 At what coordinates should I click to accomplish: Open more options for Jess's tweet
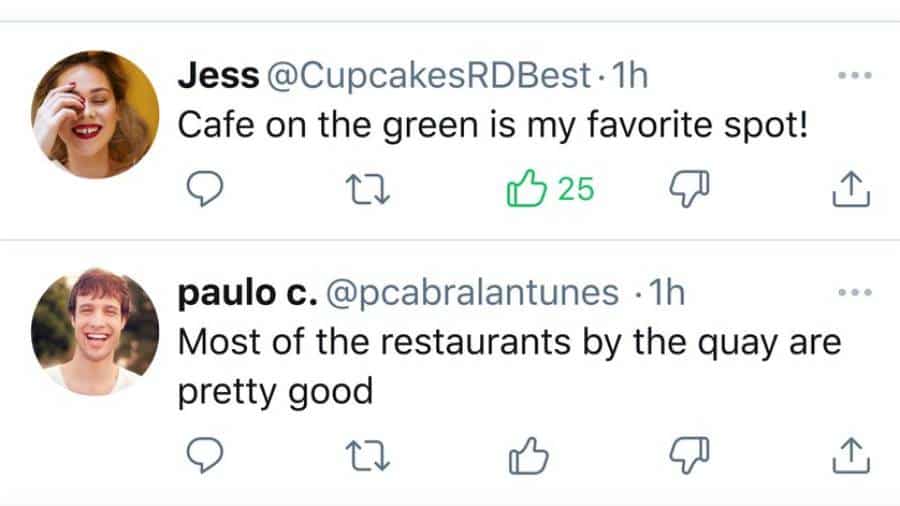click(x=856, y=76)
